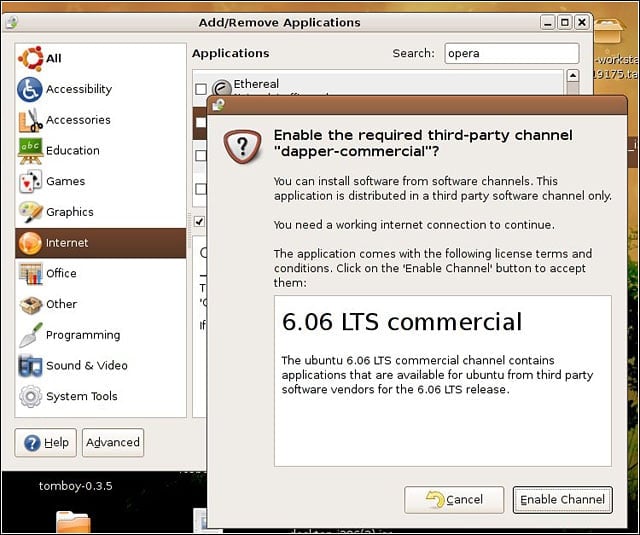Click the Ethereal application name
The height and width of the screenshot is (535, 640).
tap(256, 84)
